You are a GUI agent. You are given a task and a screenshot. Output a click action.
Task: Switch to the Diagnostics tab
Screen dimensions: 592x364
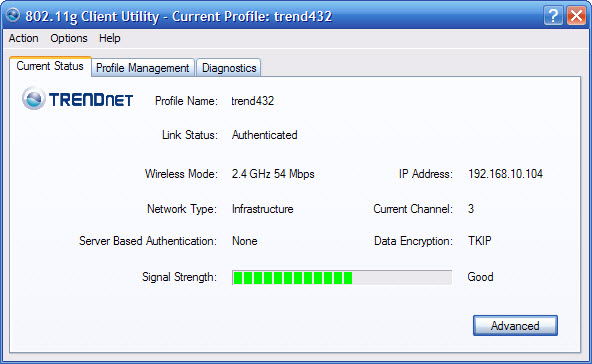click(229, 68)
